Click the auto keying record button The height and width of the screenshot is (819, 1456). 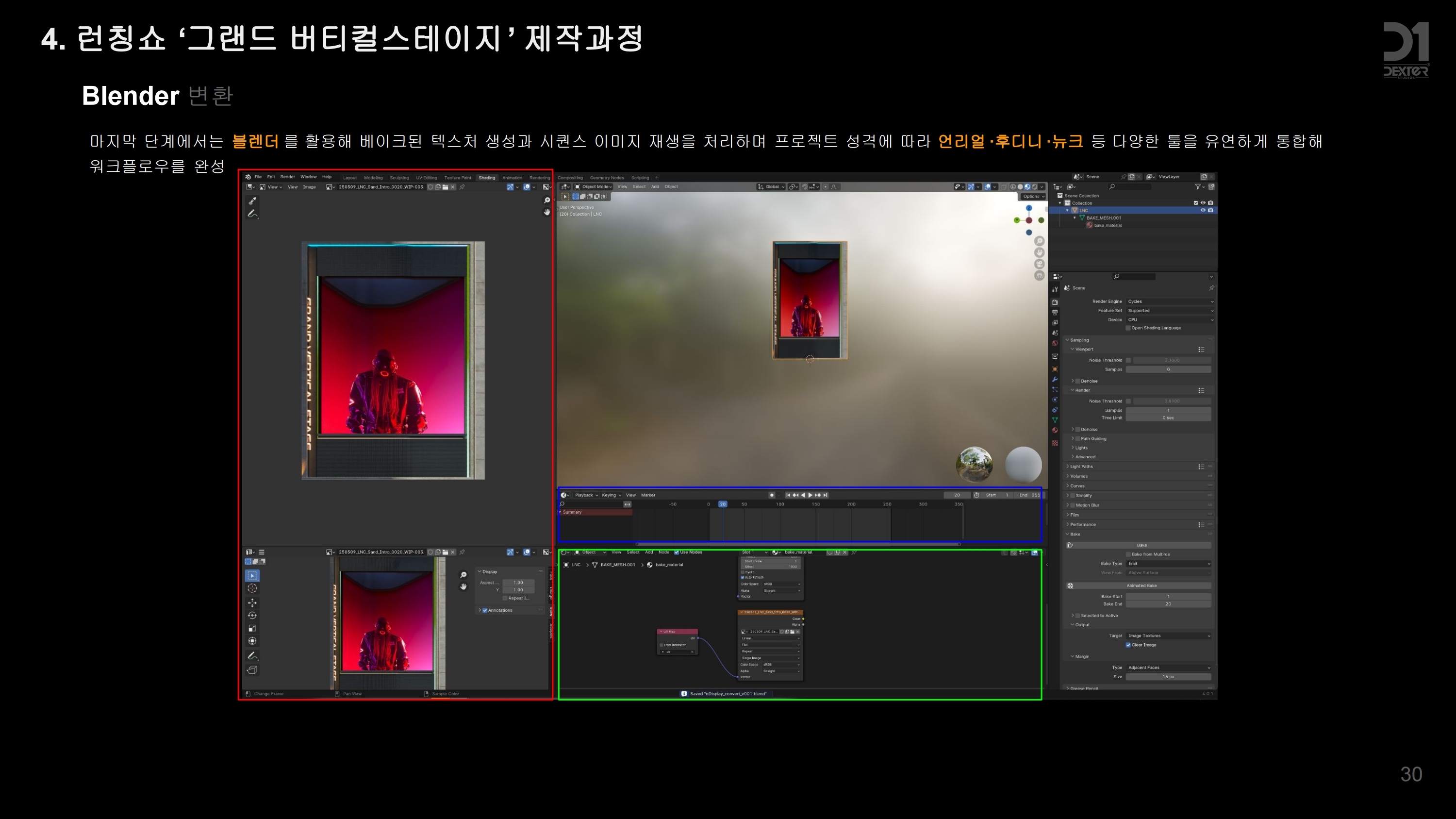772,495
